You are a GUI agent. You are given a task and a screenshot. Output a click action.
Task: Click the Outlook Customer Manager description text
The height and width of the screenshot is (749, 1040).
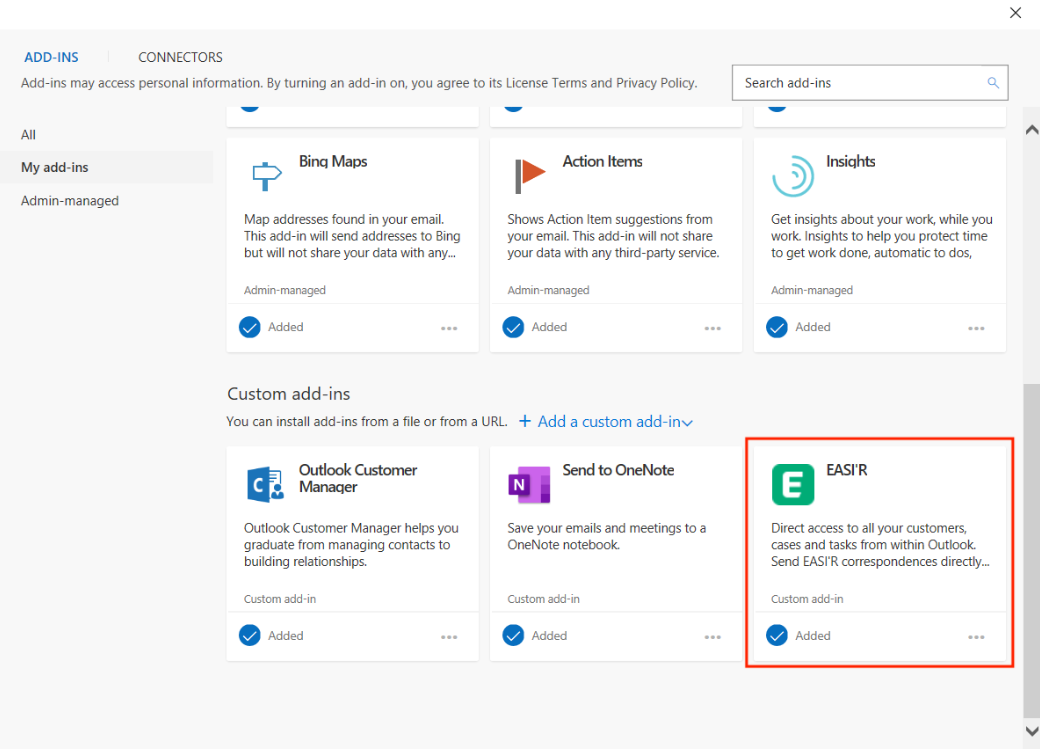[x=352, y=545]
